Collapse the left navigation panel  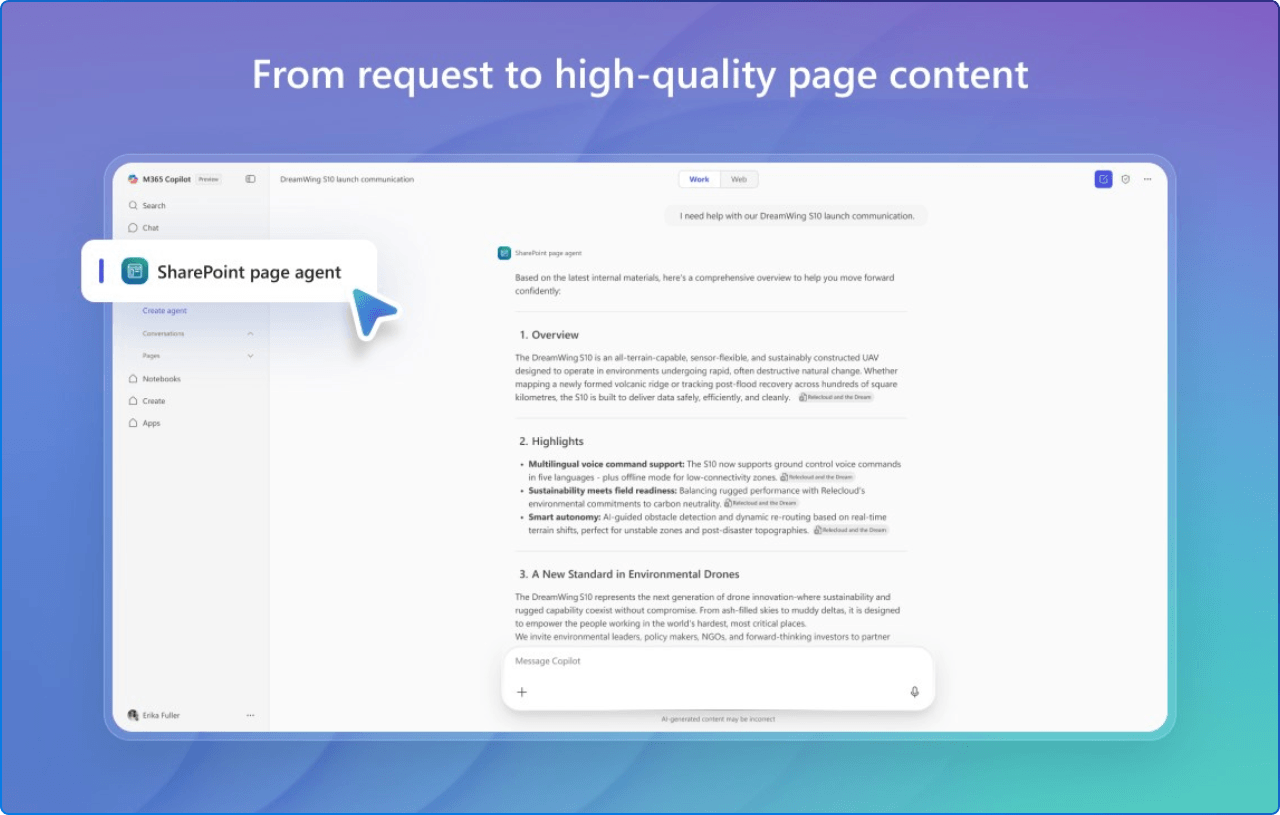tap(250, 178)
